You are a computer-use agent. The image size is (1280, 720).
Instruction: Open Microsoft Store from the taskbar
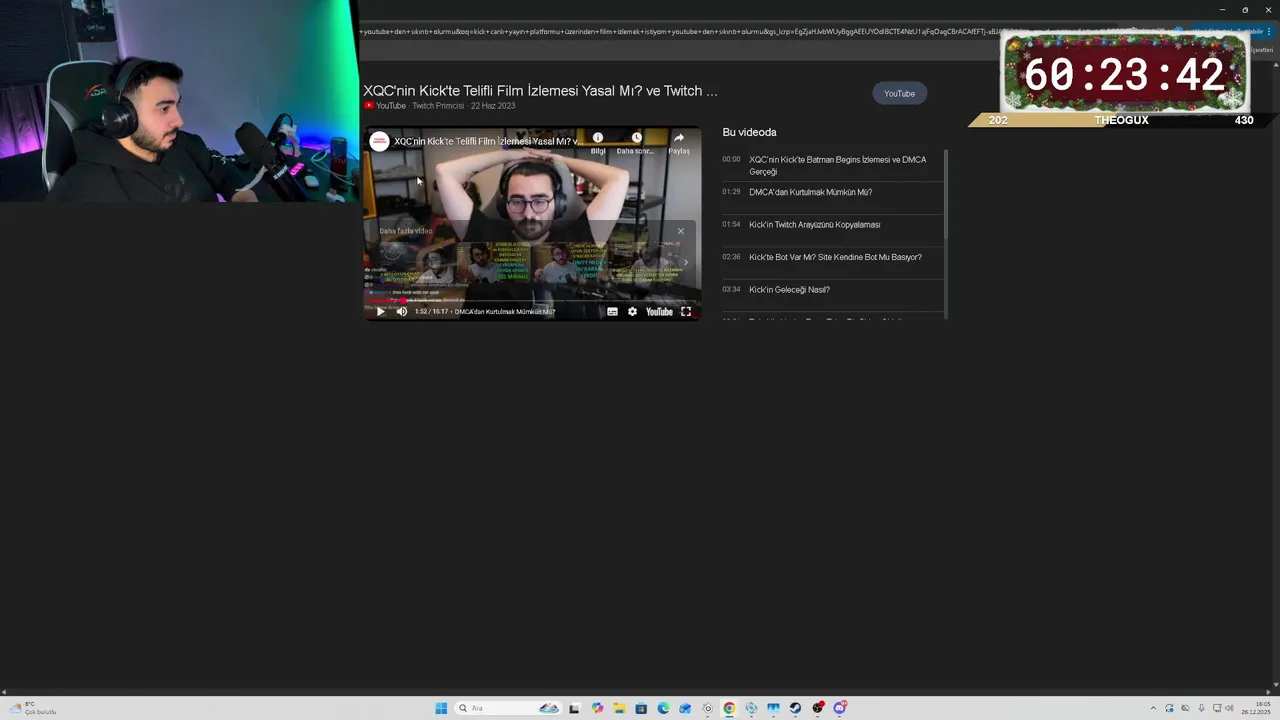[641, 708]
